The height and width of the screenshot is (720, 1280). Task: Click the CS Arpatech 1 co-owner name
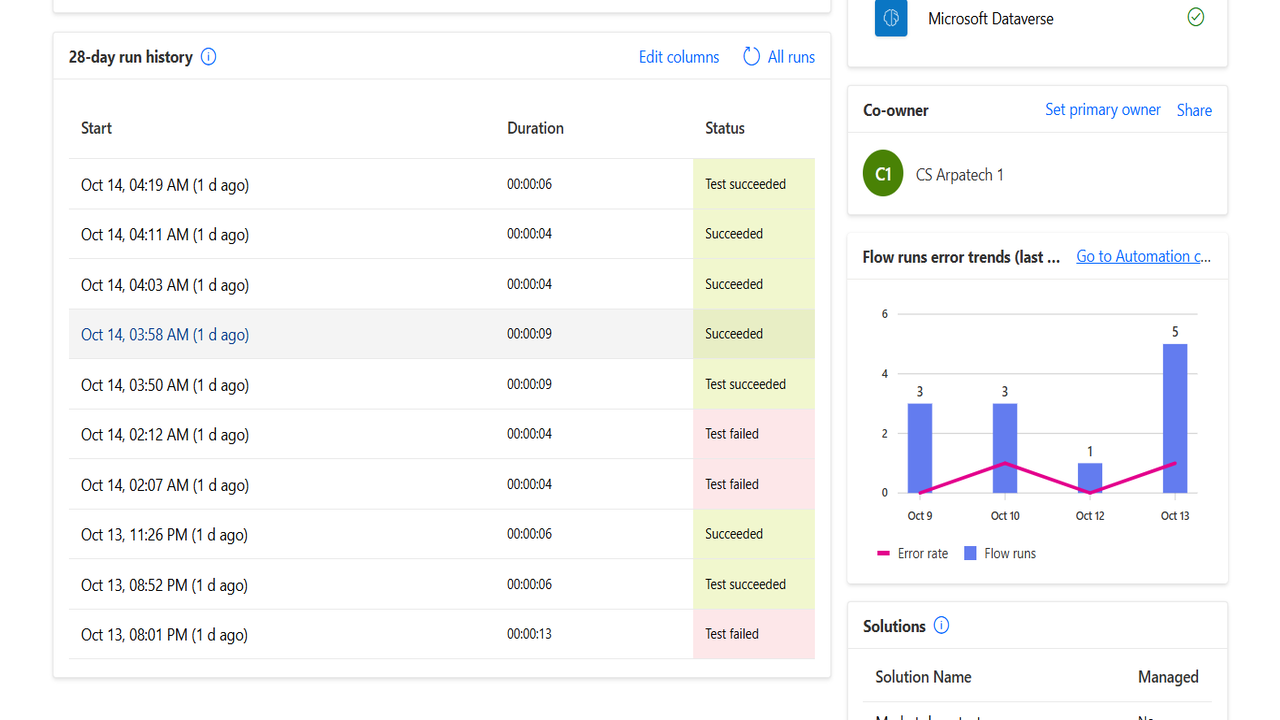pyautogui.click(x=960, y=175)
